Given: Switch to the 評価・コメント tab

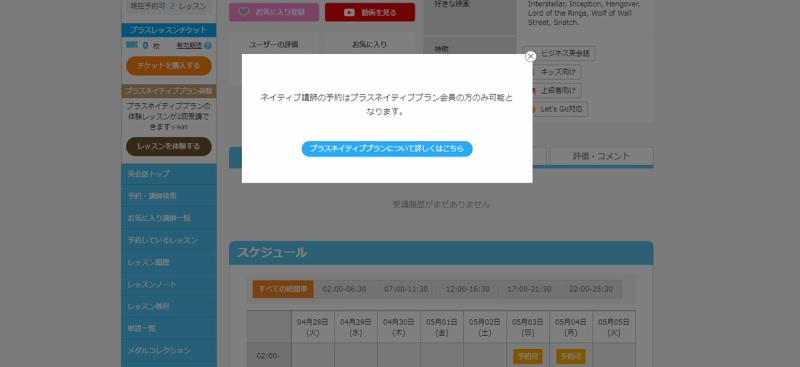Looking at the screenshot, I should click(x=602, y=156).
